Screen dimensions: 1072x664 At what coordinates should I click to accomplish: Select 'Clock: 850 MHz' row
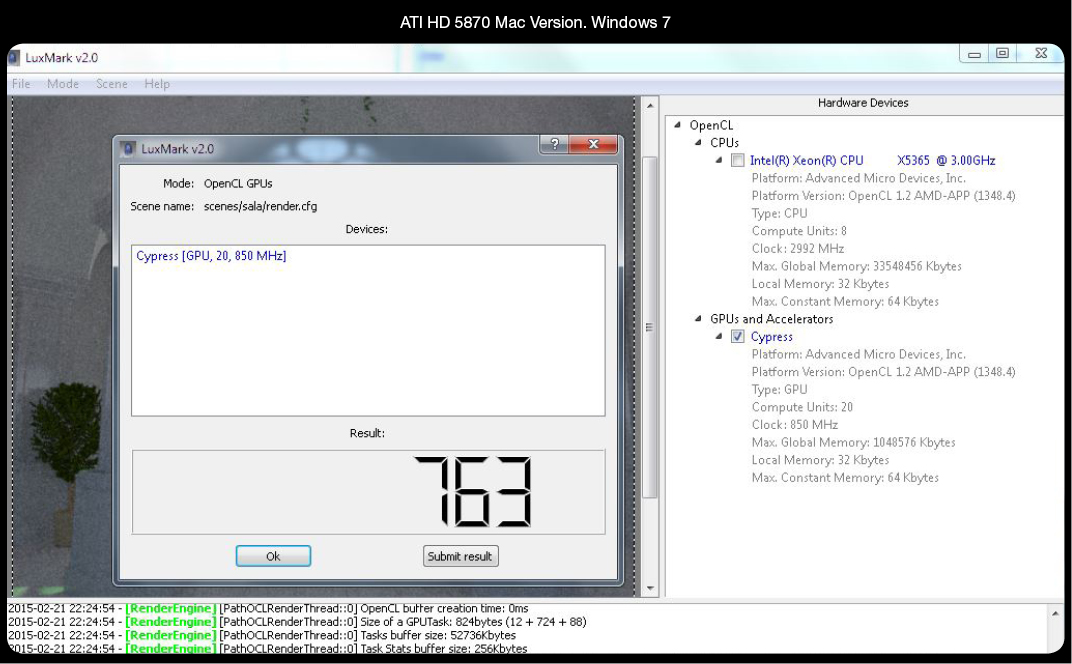[x=794, y=425]
